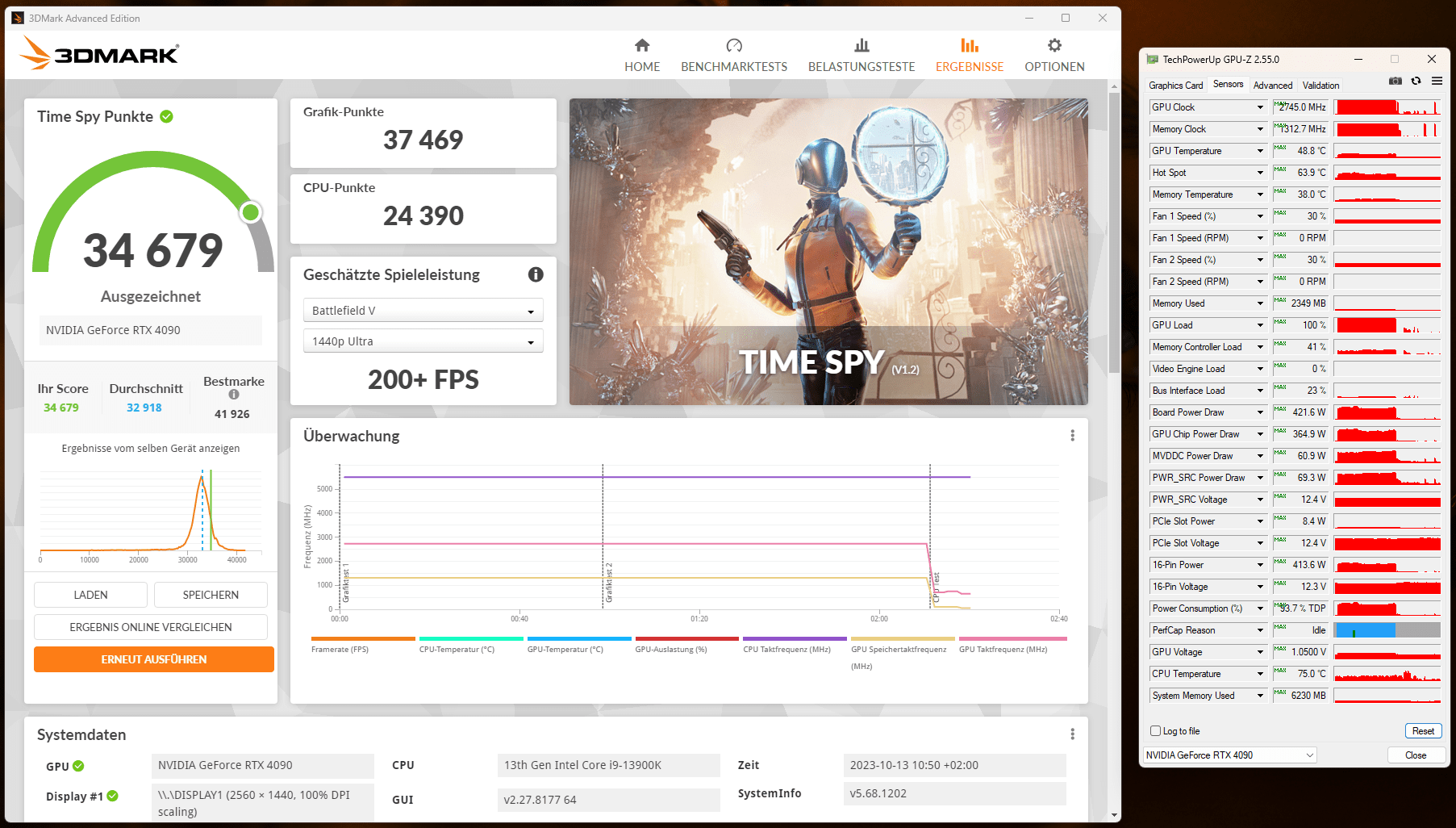The height and width of the screenshot is (828, 1456).
Task: Open GPU-Z hamburger menu icon
Action: point(1437,81)
